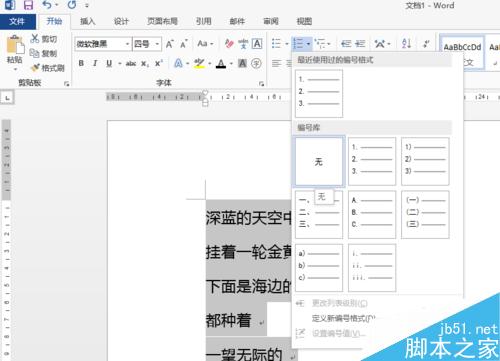Screen dimensions: 500x361
Task: Select the A. B. C. numbering format
Action: pos(372,215)
